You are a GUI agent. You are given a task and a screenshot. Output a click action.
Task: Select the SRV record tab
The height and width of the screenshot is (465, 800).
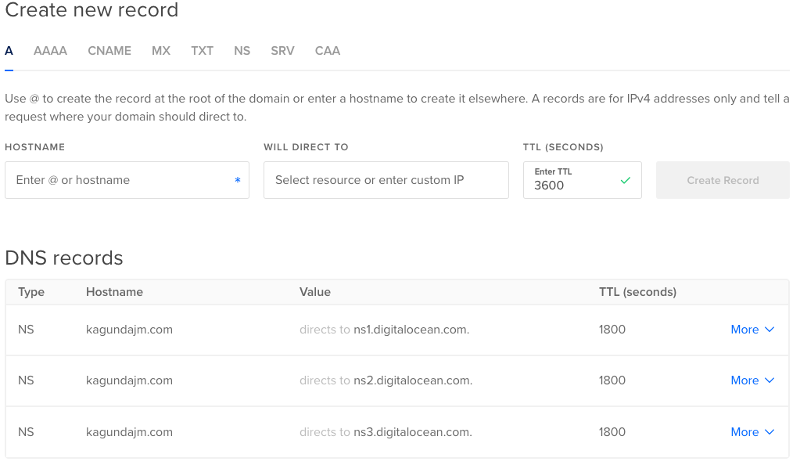pos(282,51)
